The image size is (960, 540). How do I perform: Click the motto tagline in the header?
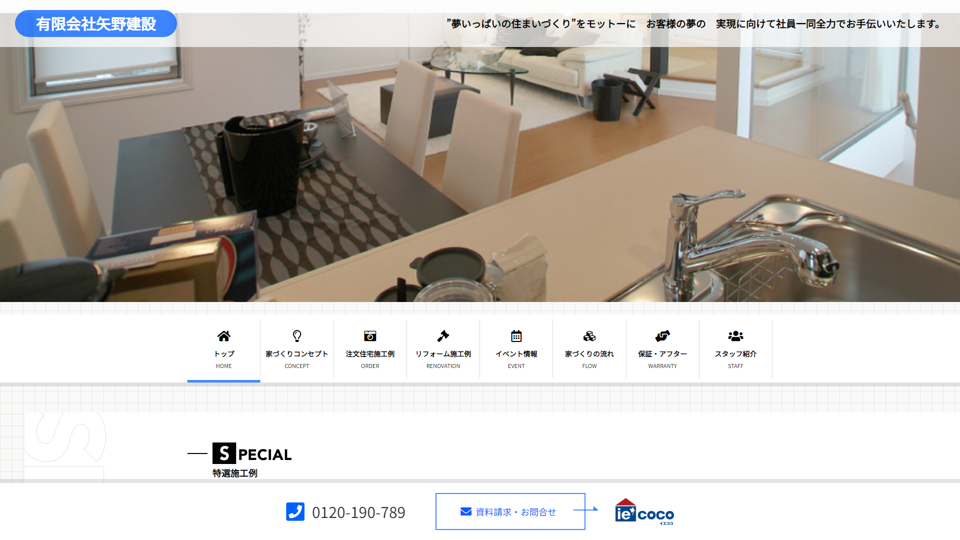pyautogui.click(x=693, y=24)
